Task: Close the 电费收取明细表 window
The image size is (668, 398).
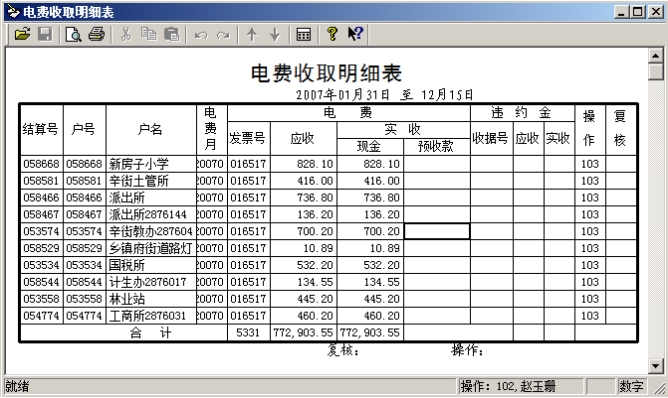Action: pos(656,12)
